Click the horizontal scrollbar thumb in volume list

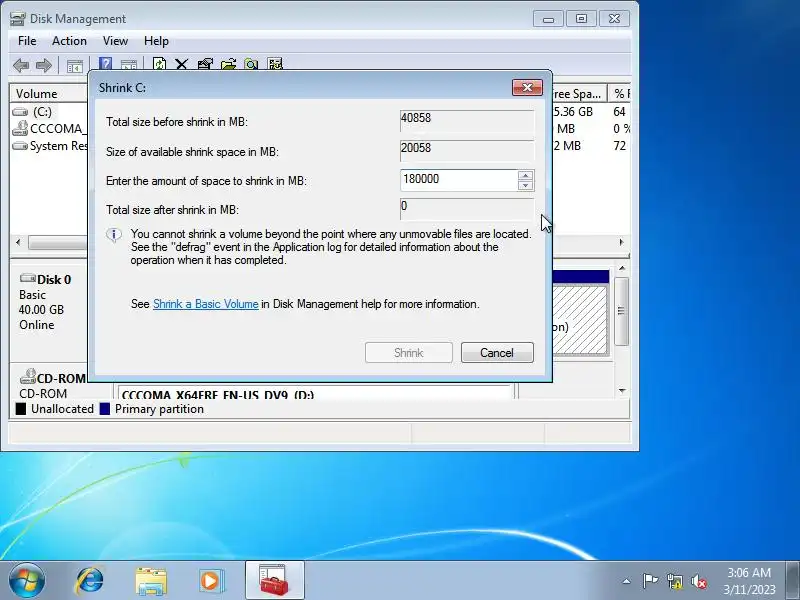(x=57, y=242)
